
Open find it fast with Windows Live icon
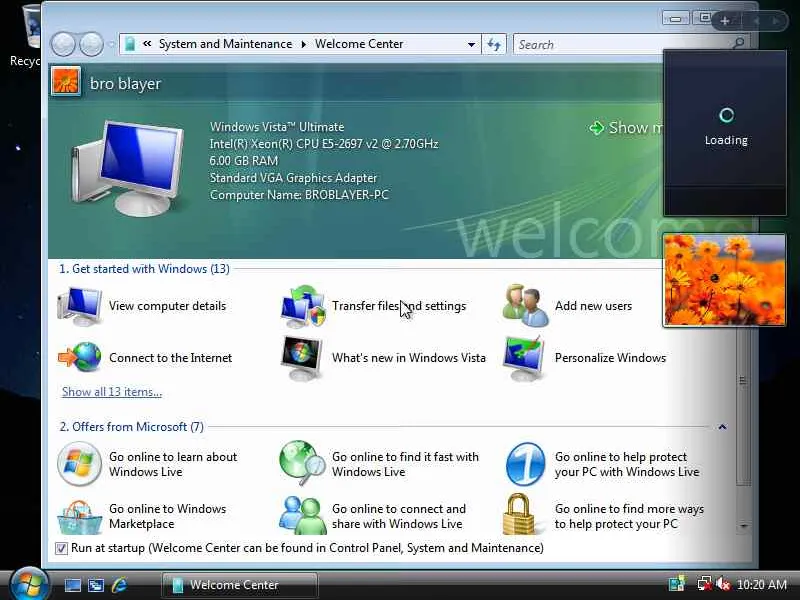click(x=303, y=463)
